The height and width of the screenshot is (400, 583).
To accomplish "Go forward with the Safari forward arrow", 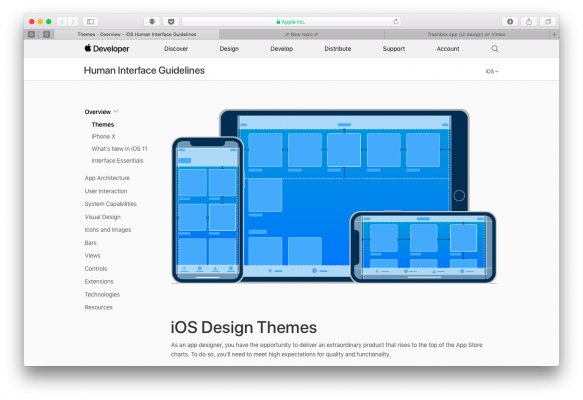I will click(73, 22).
